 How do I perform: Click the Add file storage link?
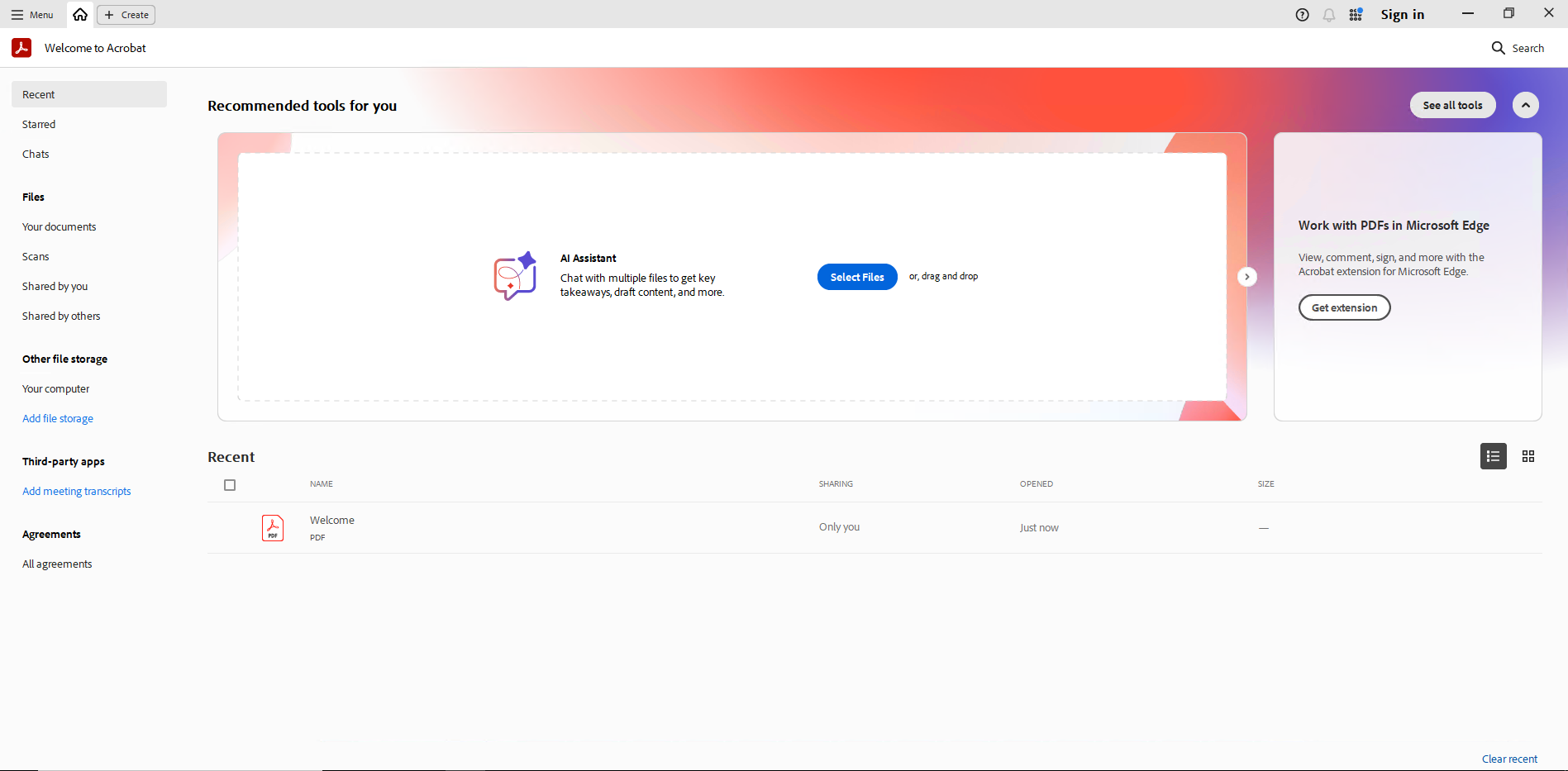tap(58, 419)
